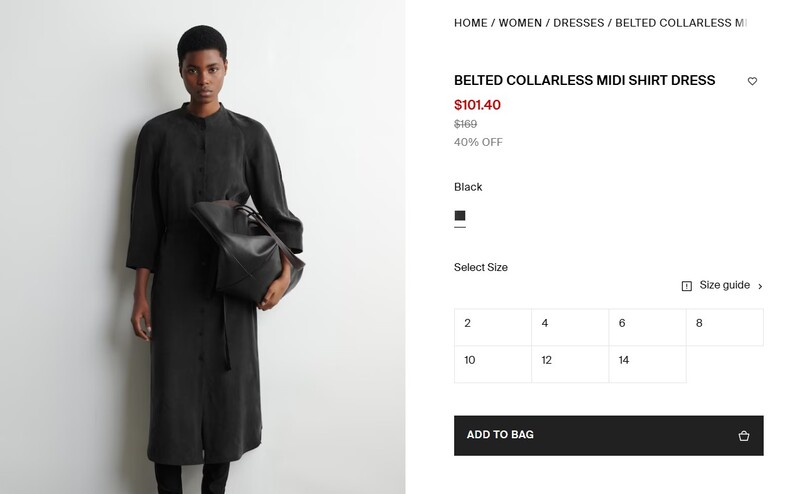Pick size 6
Screen dimensions: 800x494
647,326
